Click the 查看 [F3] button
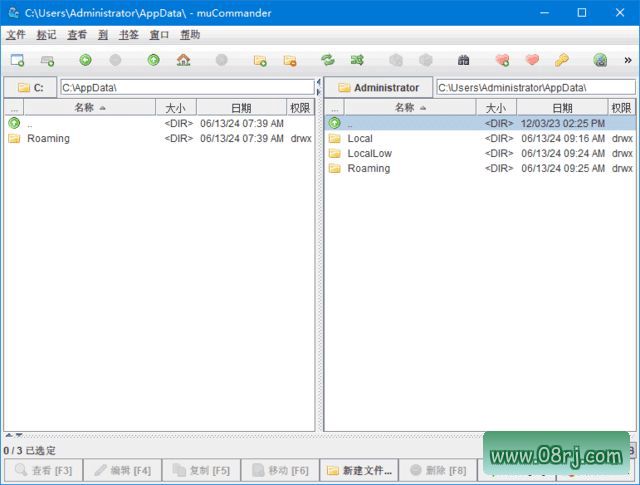The width and height of the screenshot is (640, 485). [x=43, y=470]
